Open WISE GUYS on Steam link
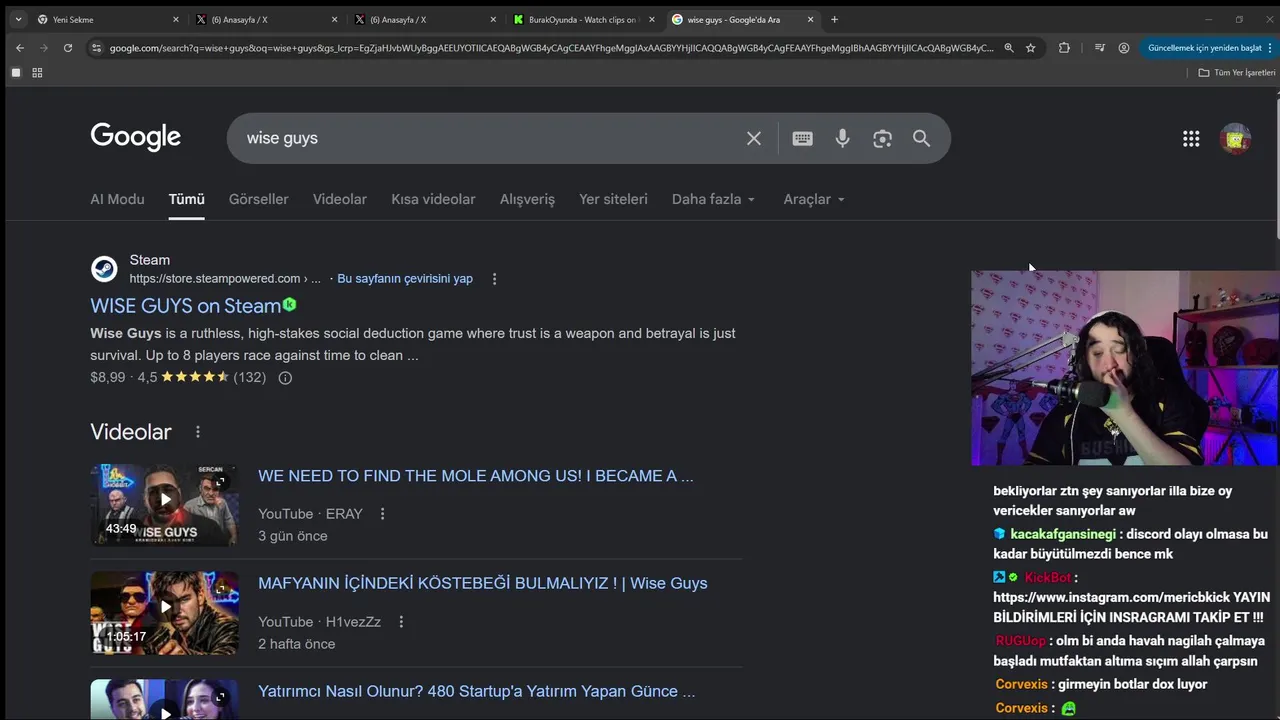 tap(185, 306)
